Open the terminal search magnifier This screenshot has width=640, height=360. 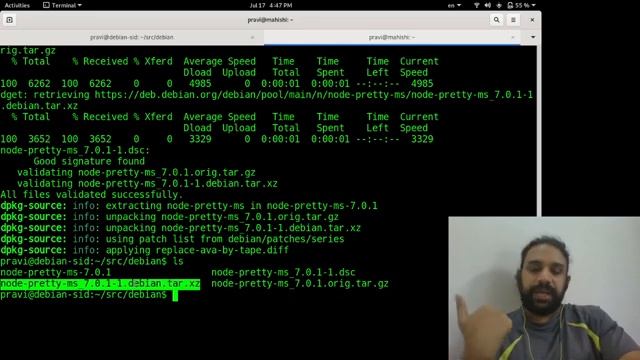(496, 20)
